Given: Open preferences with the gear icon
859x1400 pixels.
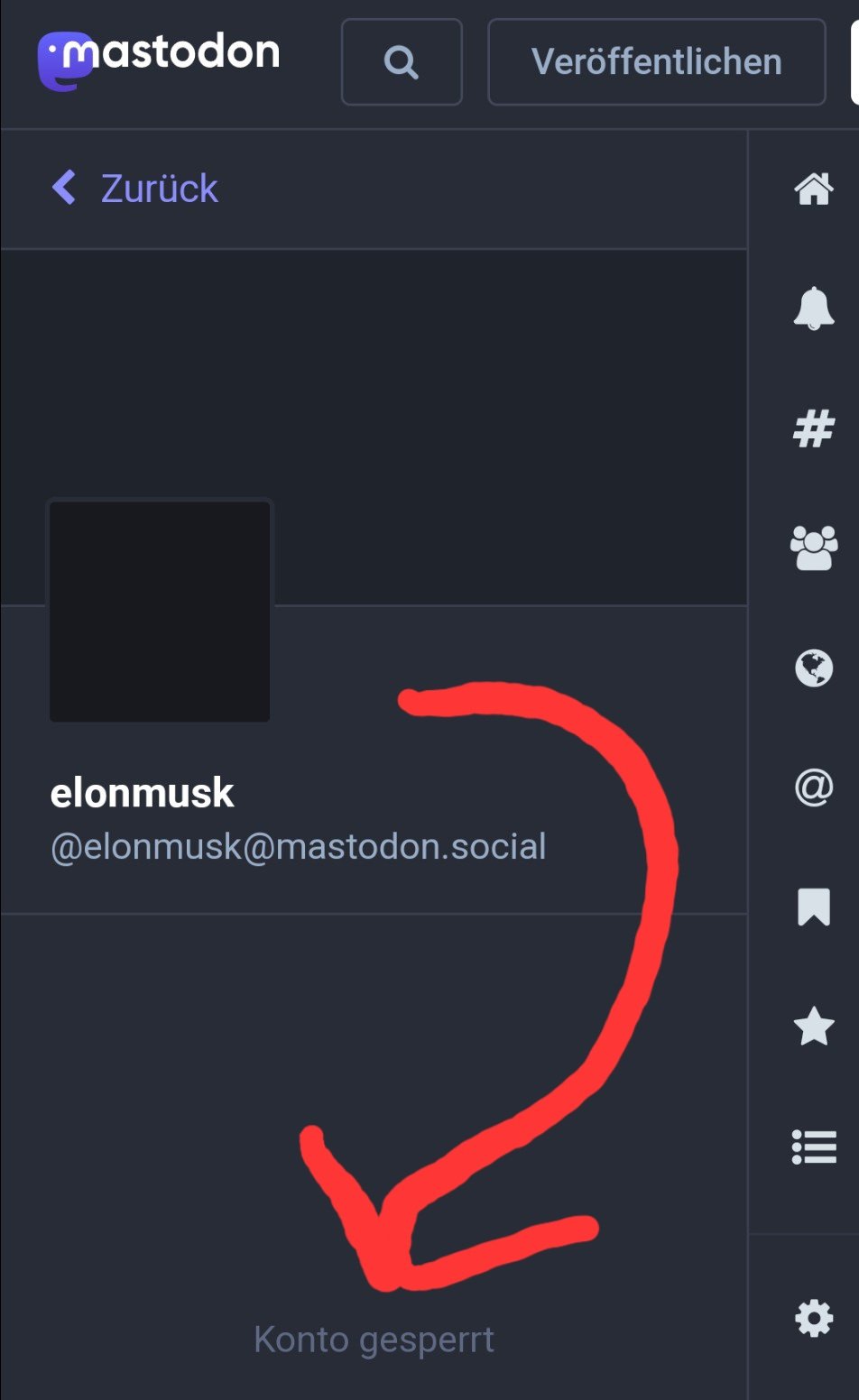Looking at the screenshot, I should [813, 1320].
